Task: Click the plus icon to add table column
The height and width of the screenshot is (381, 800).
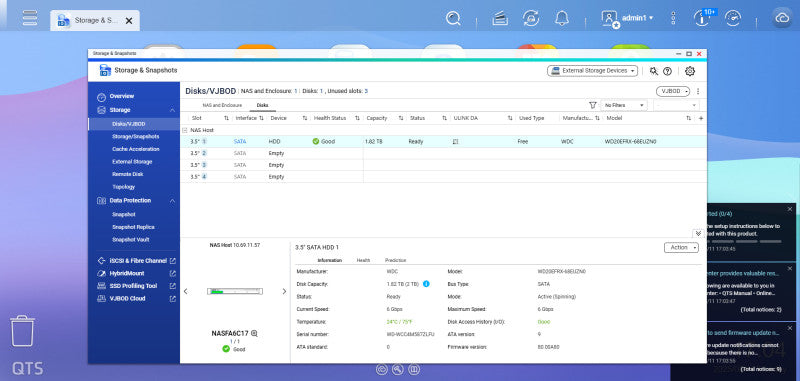Action: [x=701, y=118]
